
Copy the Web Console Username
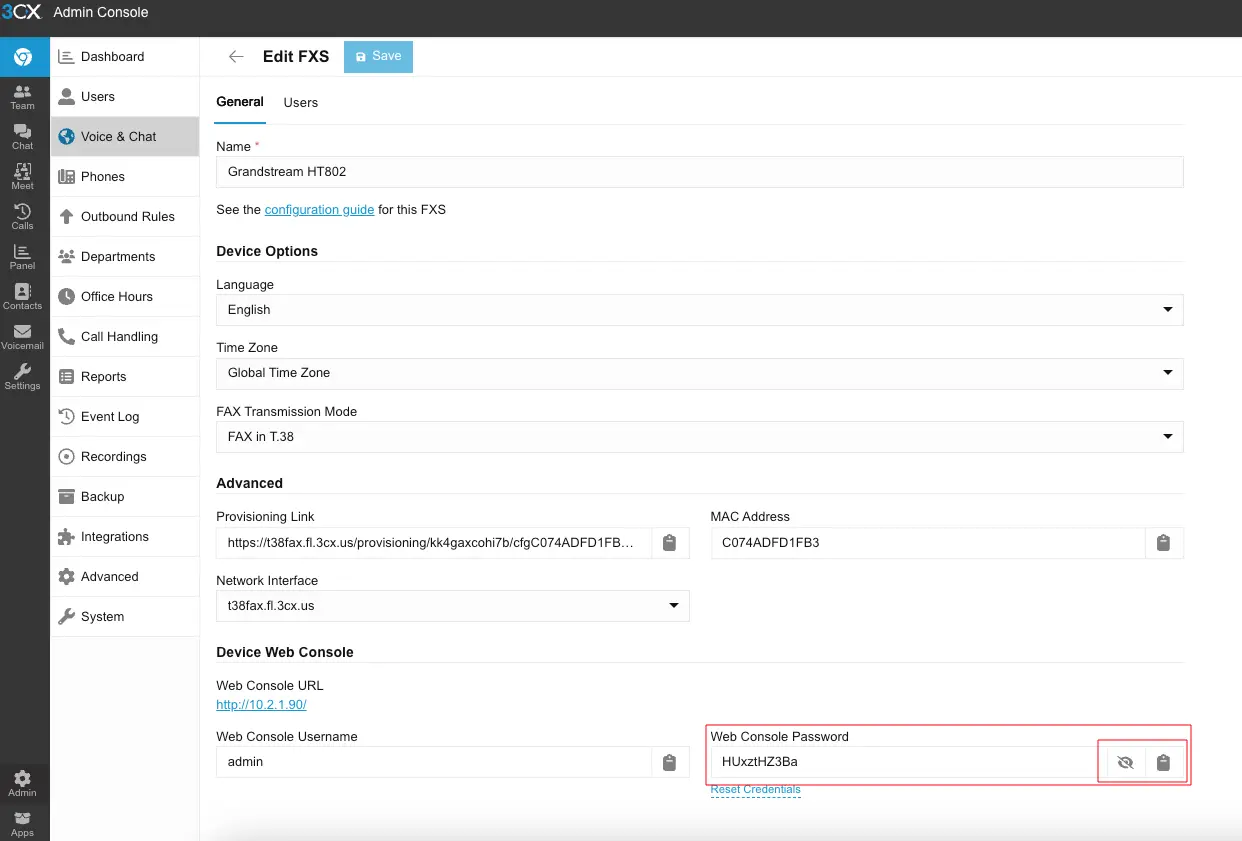(x=670, y=762)
